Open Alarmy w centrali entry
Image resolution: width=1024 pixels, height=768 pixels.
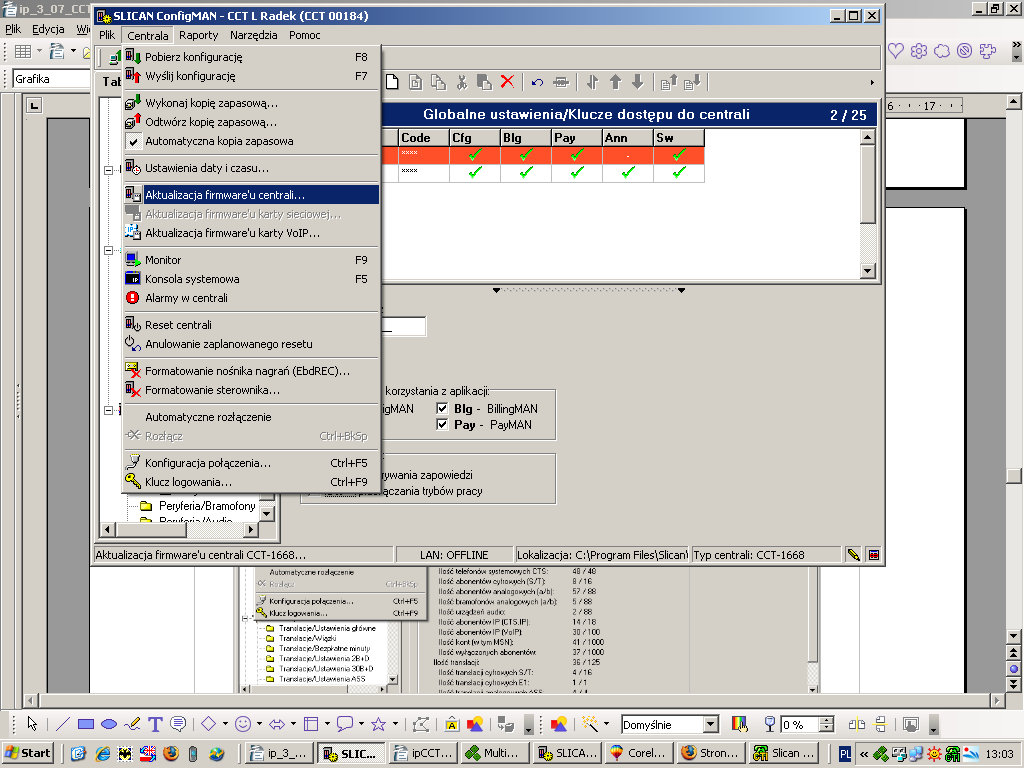251,297
